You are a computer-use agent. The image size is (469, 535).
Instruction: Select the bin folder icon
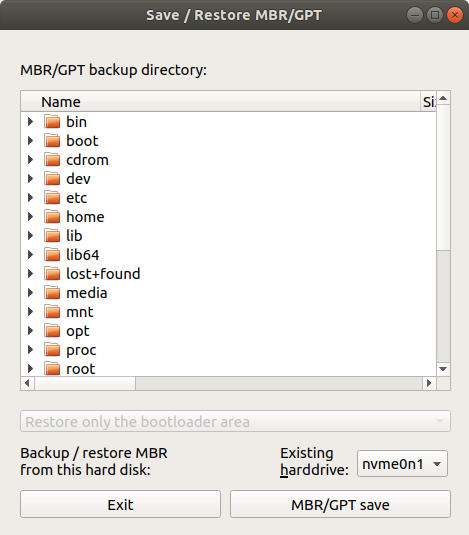pyautogui.click(x=52, y=122)
